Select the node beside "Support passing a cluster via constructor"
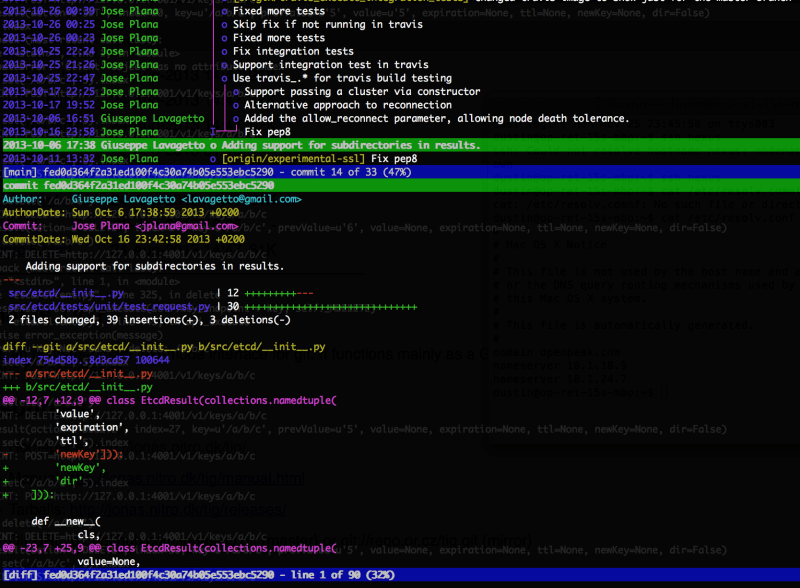The height and width of the screenshot is (588, 800). click(x=235, y=91)
